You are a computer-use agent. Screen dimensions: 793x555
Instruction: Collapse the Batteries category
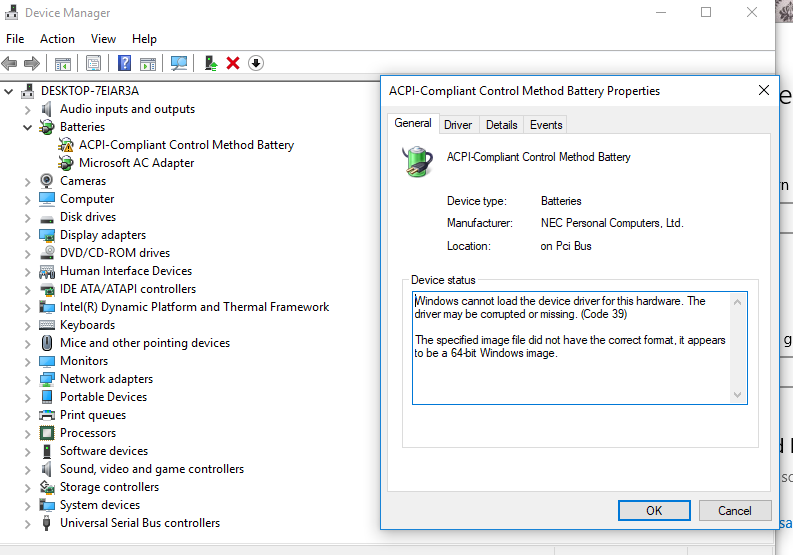[27, 127]
